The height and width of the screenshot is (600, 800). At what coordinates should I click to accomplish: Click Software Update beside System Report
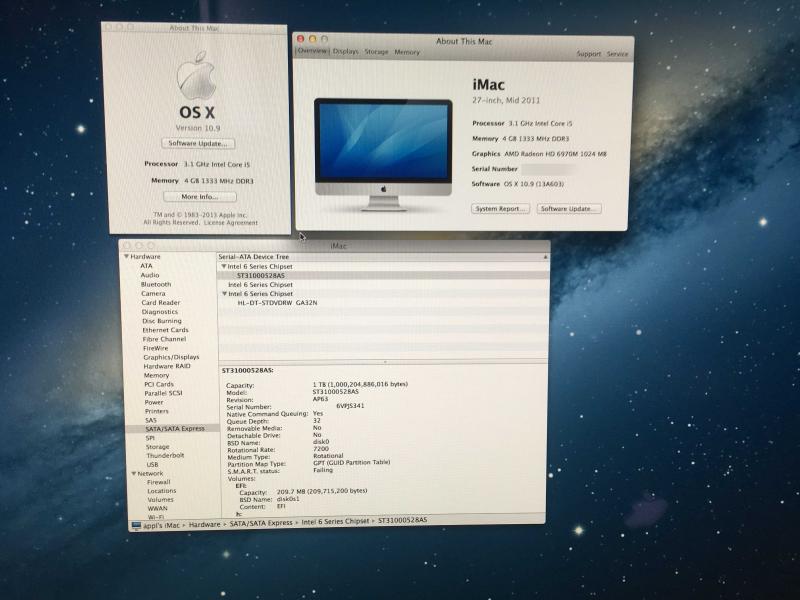[569, 209]
